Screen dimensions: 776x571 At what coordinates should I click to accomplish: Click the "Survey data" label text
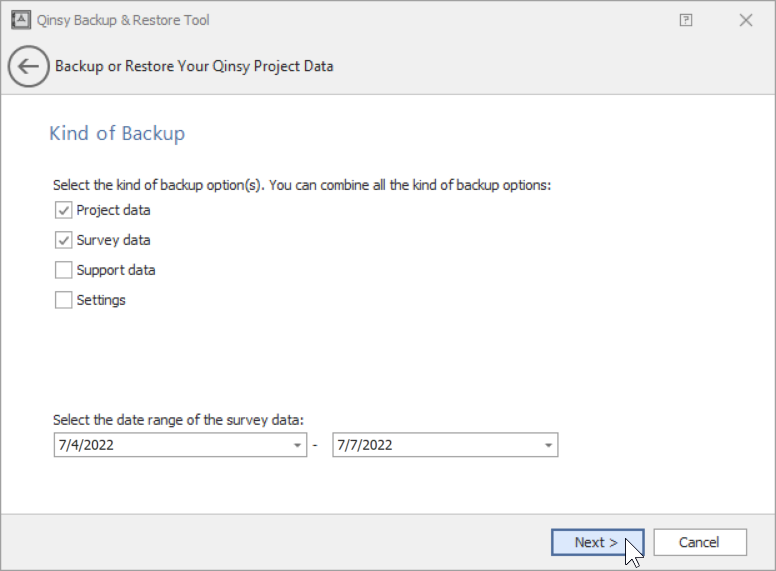point(113,240)
